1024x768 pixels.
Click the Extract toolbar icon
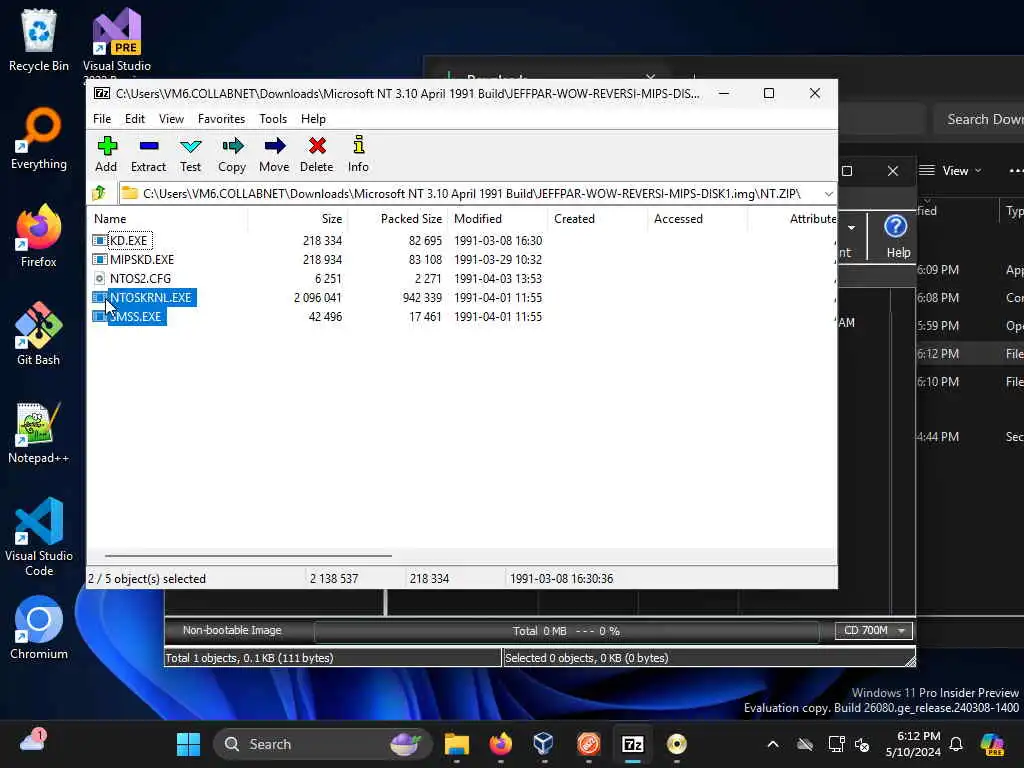tap(148, 154)
